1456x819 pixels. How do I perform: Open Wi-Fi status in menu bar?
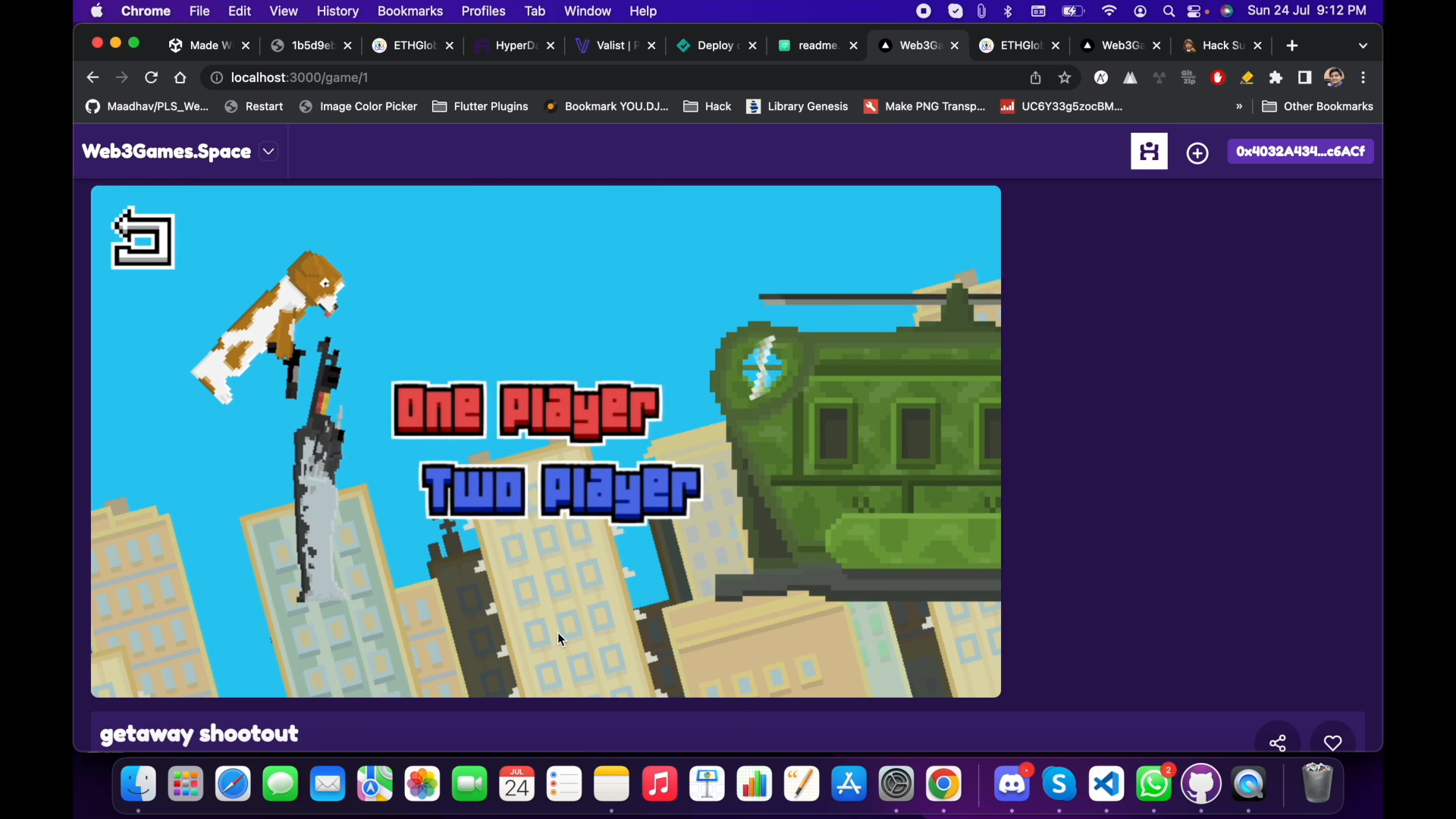[x=1109, y=11]
